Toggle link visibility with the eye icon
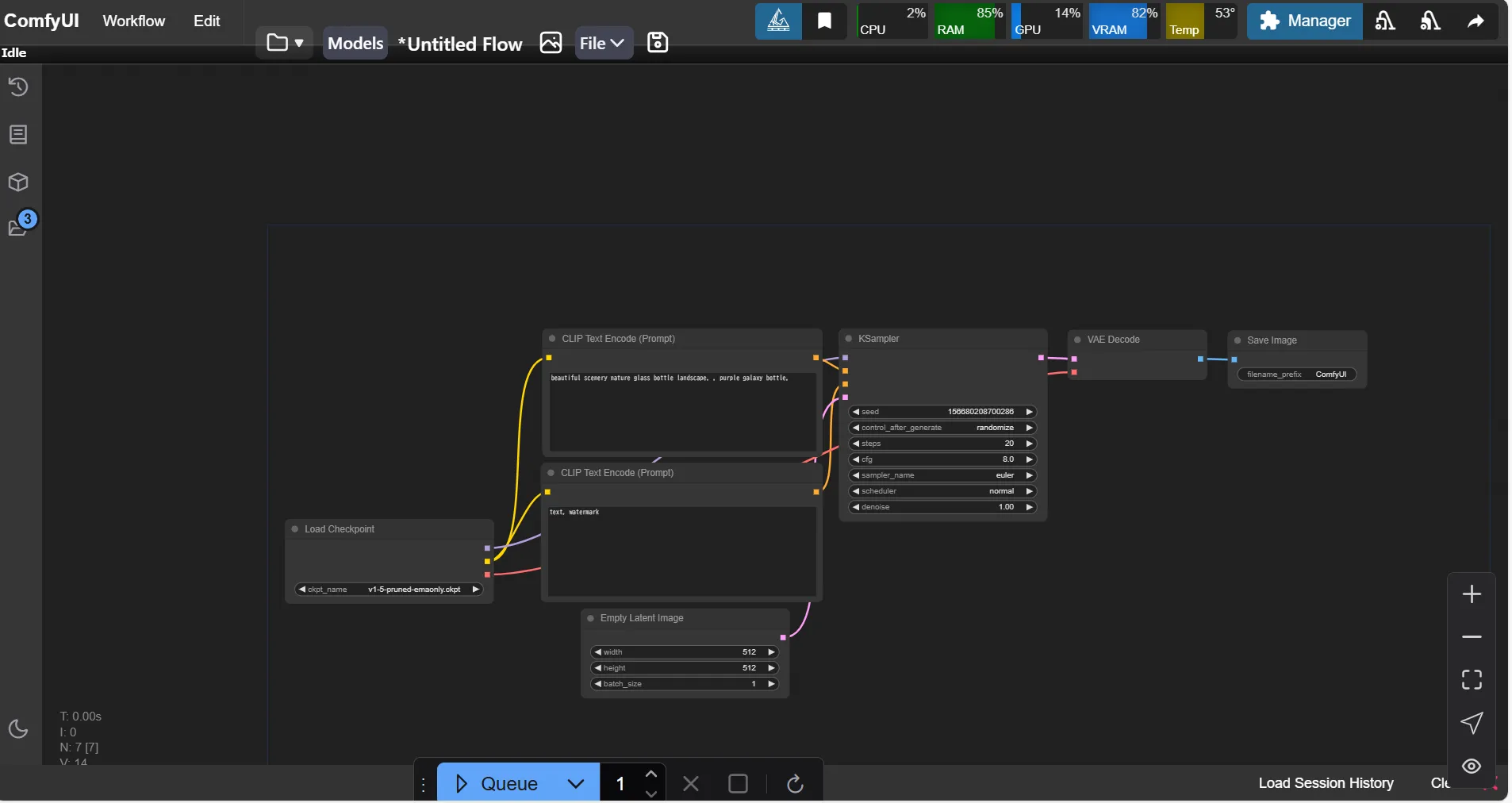 (x=1472, y=766)
